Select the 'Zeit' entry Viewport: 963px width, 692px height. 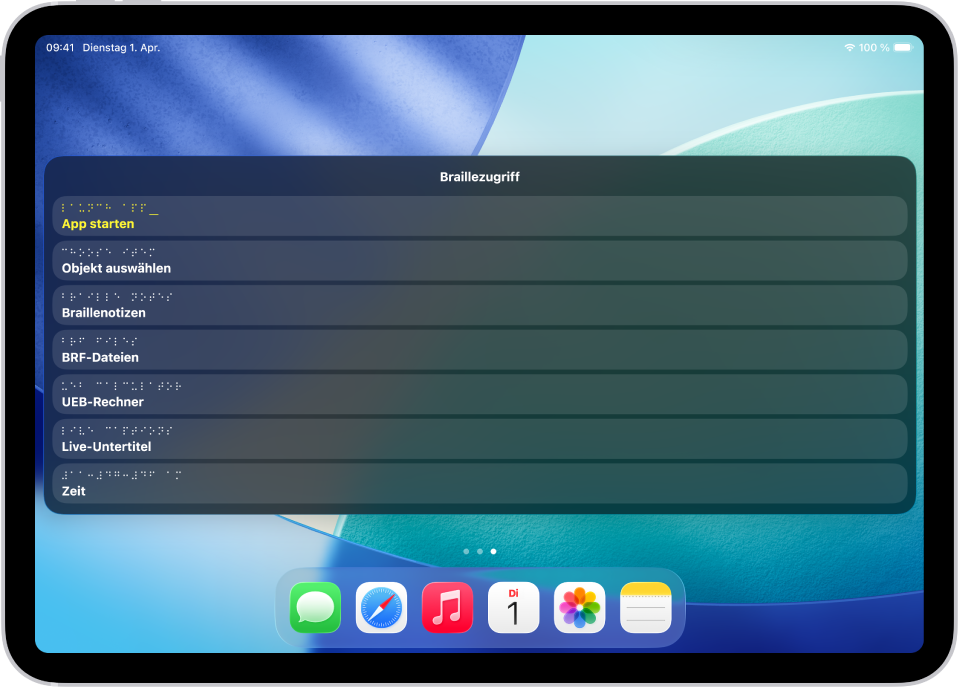tap(480, 483)
